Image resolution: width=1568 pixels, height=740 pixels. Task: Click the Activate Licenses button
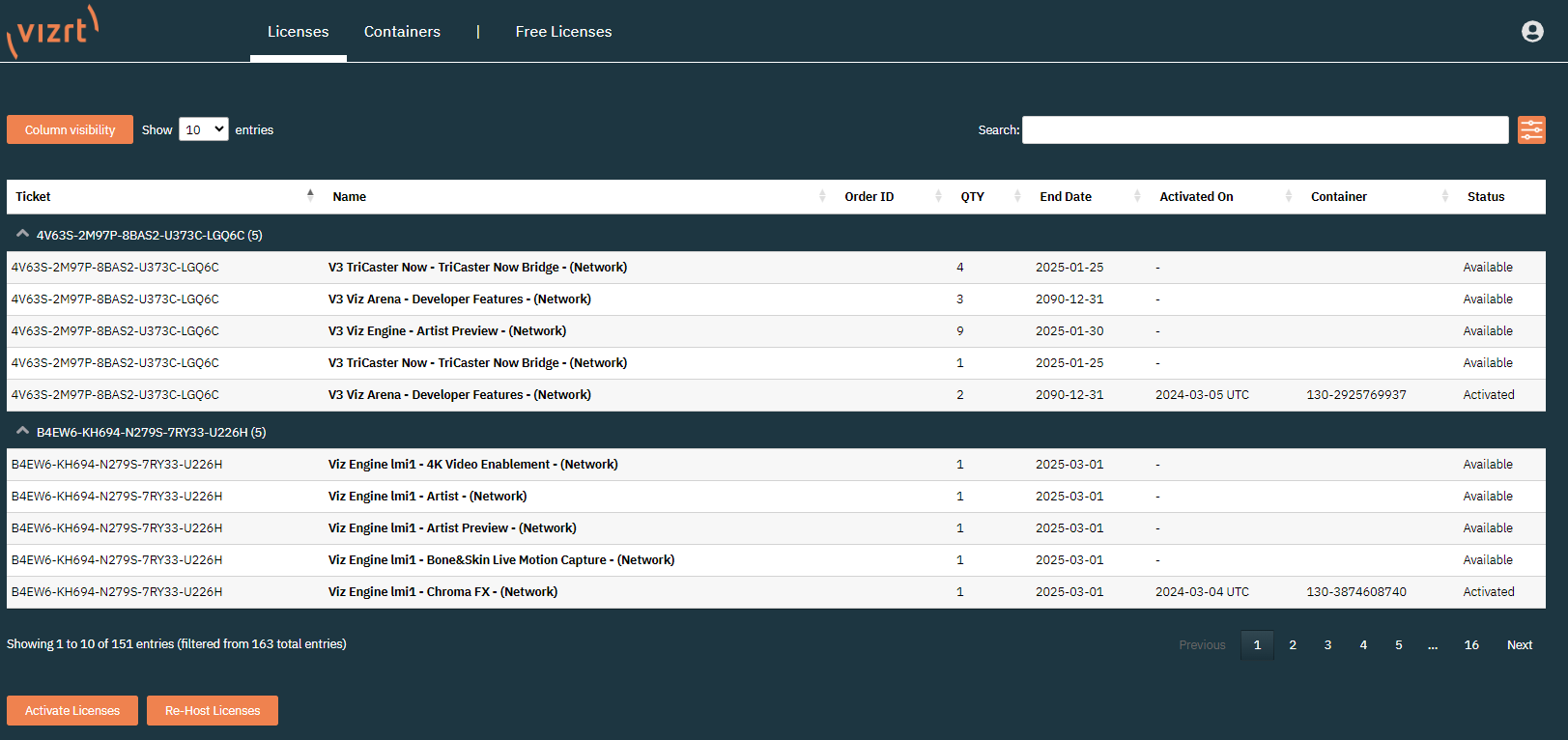point(72,710)
